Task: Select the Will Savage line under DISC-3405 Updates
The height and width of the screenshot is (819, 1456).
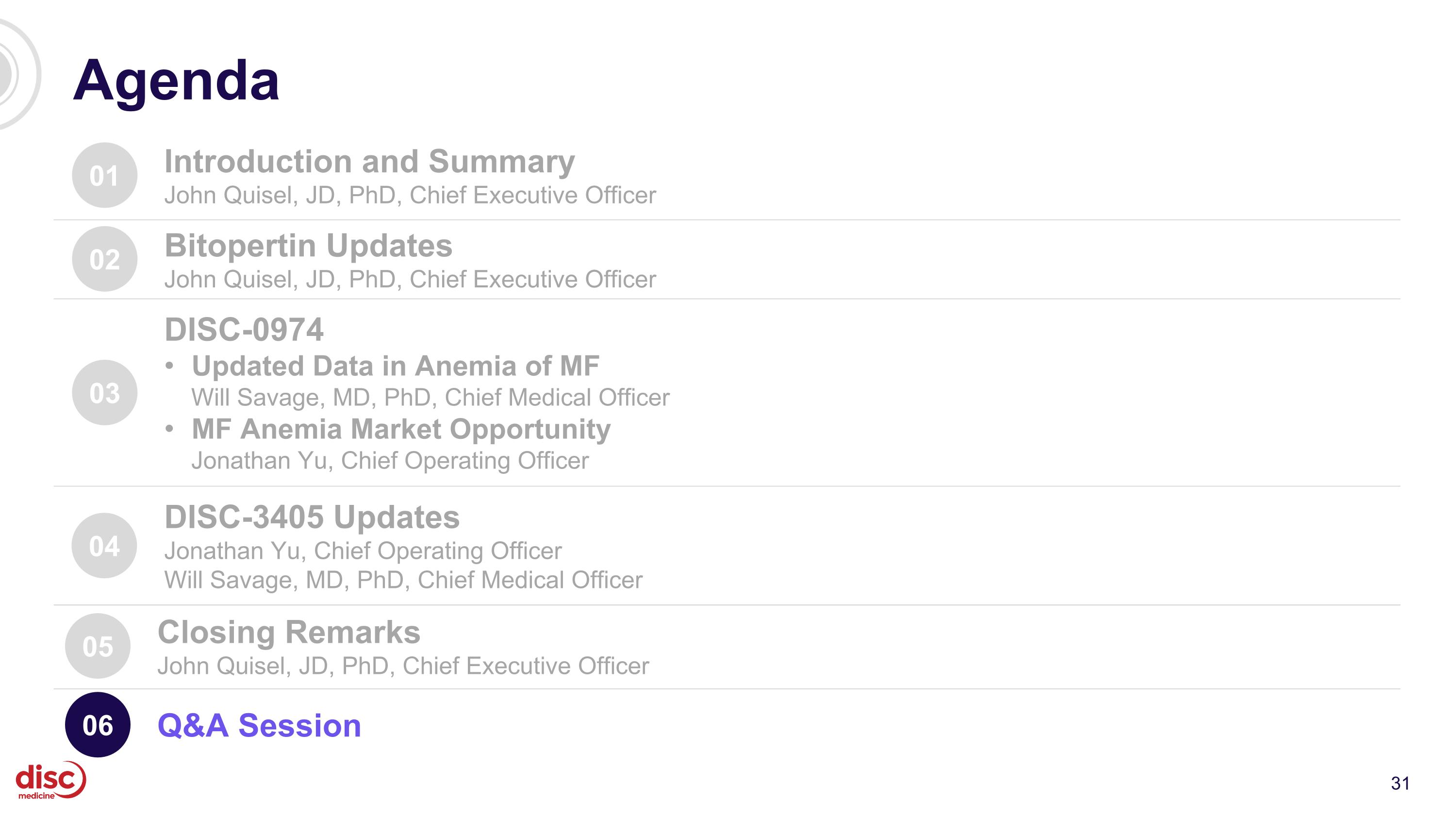Action: pos(403,580)
